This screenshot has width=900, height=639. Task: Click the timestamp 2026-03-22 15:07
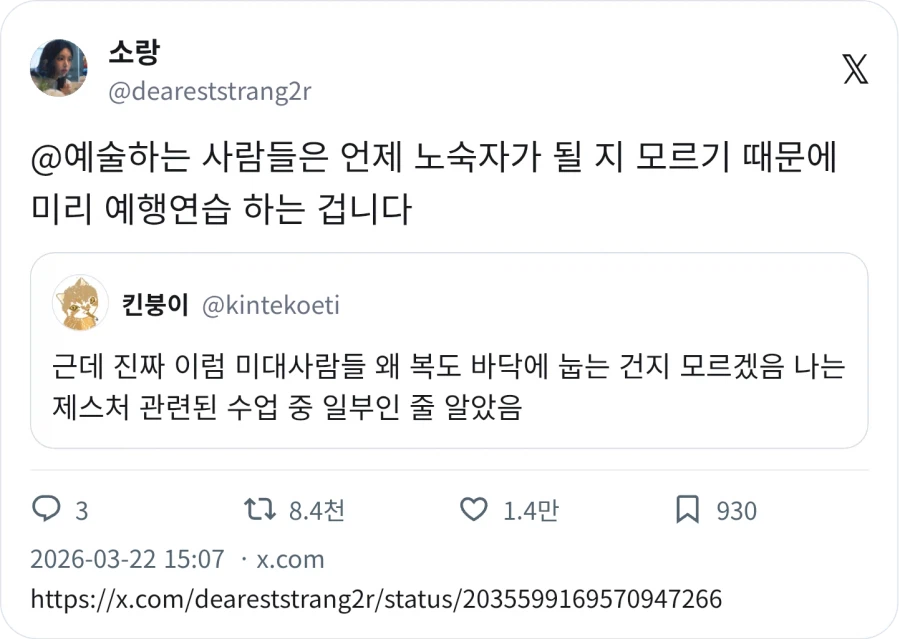coord(127,559)
